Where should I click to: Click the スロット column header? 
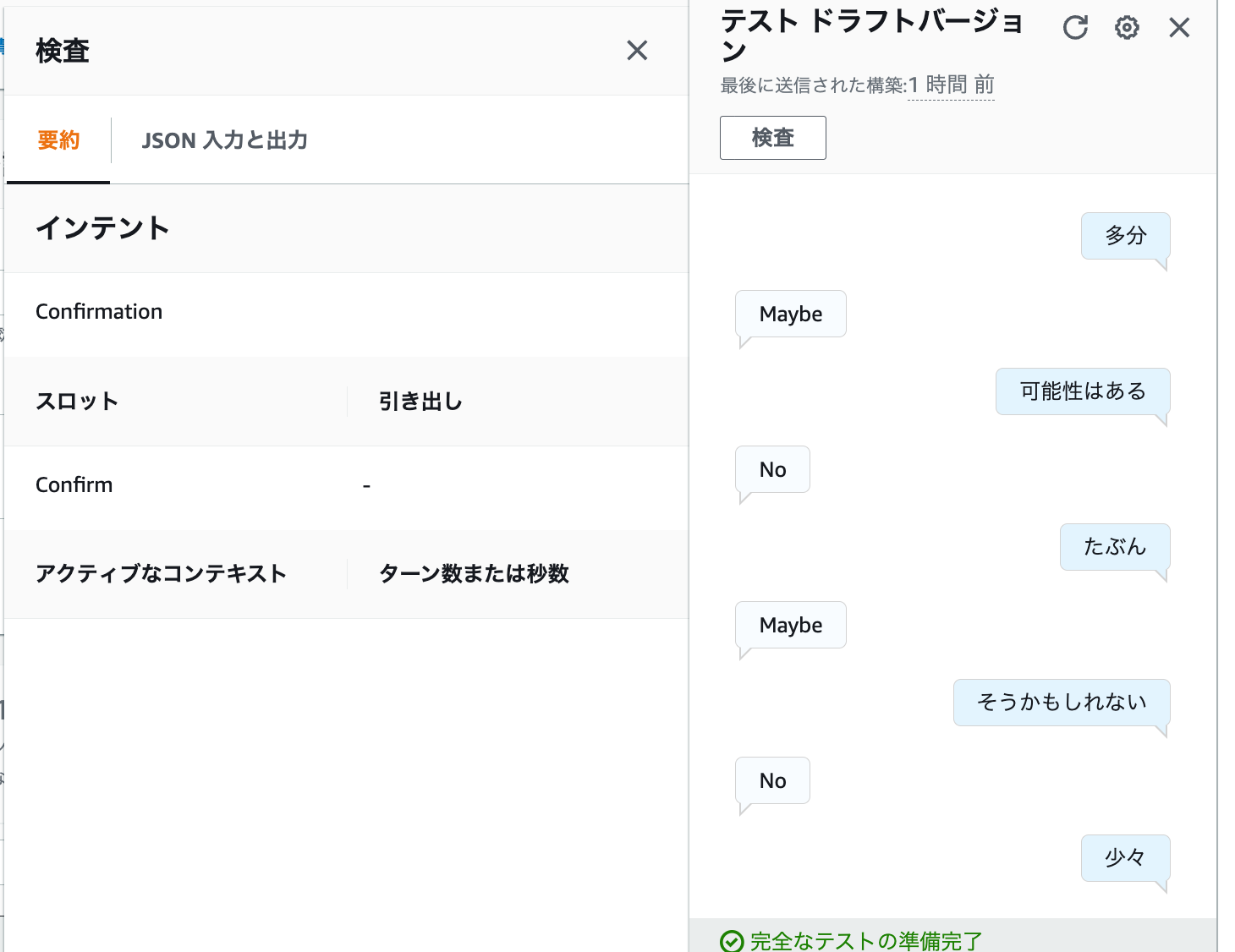point(77,402)
